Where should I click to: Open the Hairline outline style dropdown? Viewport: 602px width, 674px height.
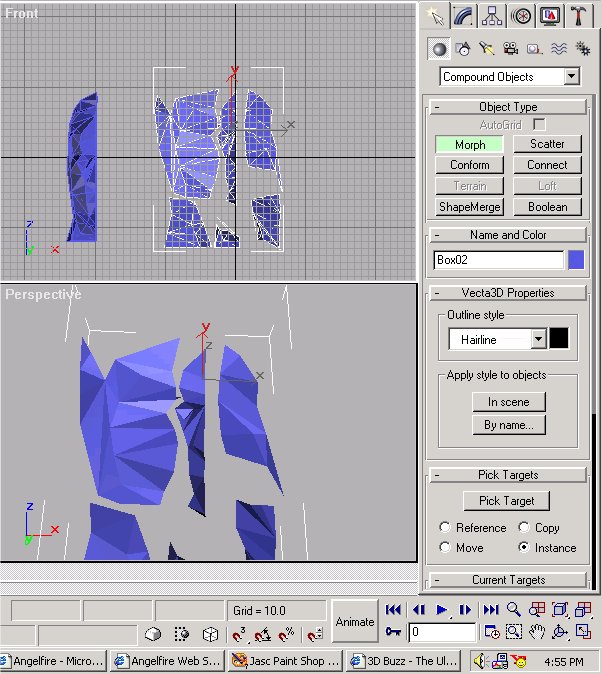pyautogui.click(x=538, y=340)
